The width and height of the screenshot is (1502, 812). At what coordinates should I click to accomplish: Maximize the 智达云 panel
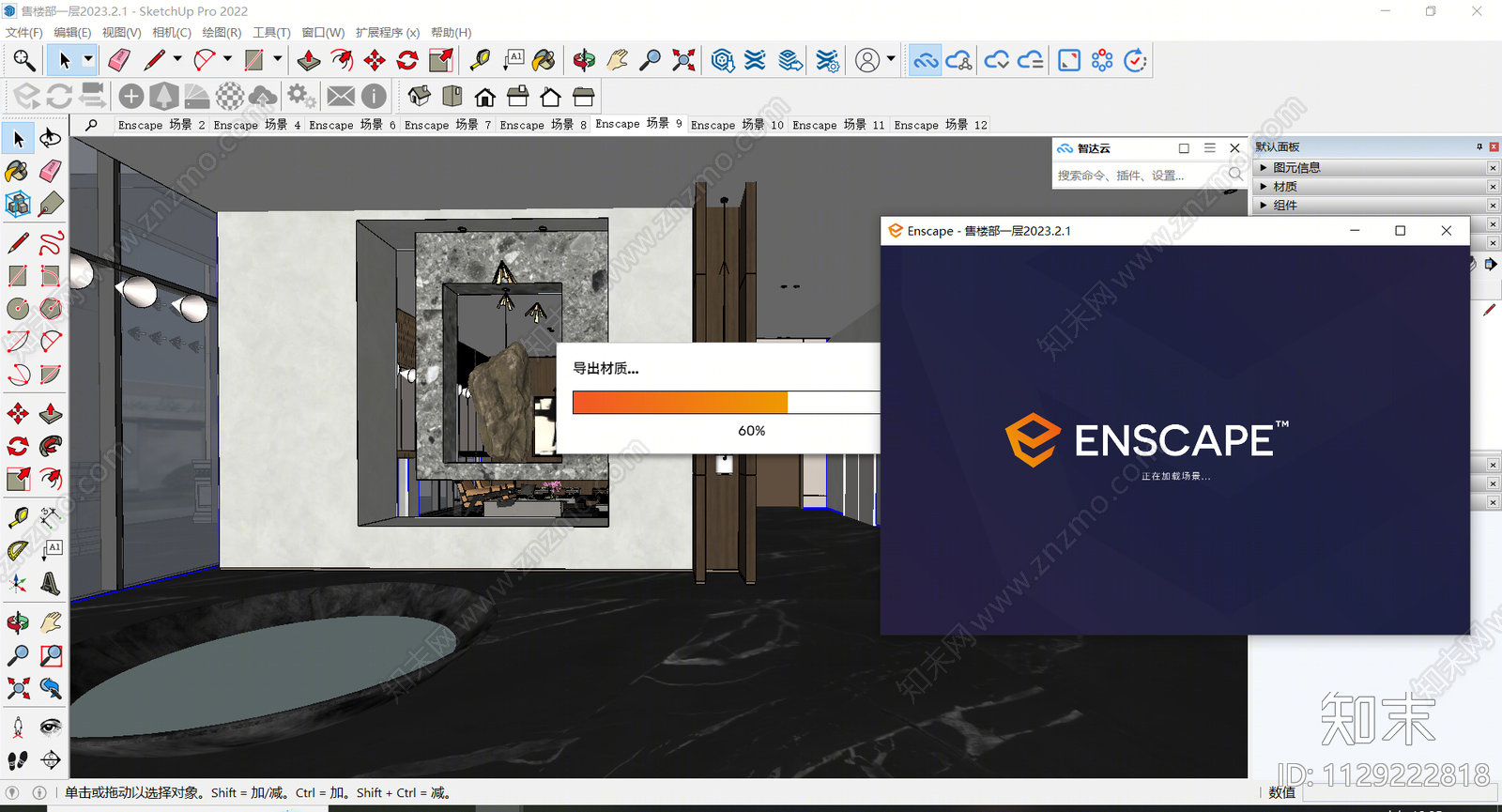pos(1184,148)
